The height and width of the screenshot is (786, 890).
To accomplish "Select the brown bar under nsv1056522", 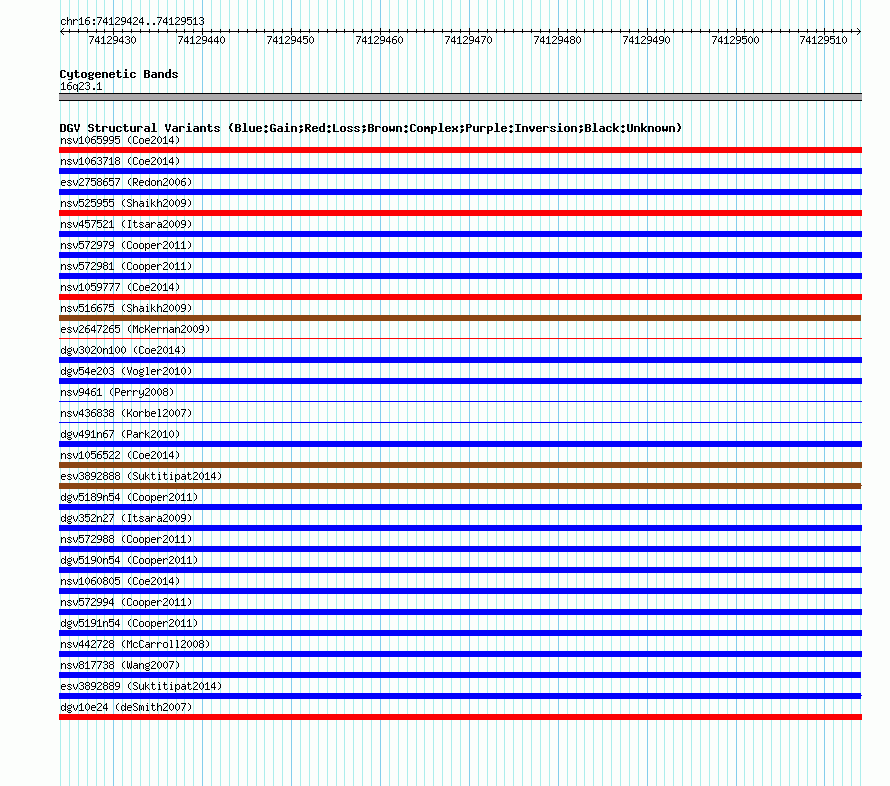I will click(x=460, y=465).
